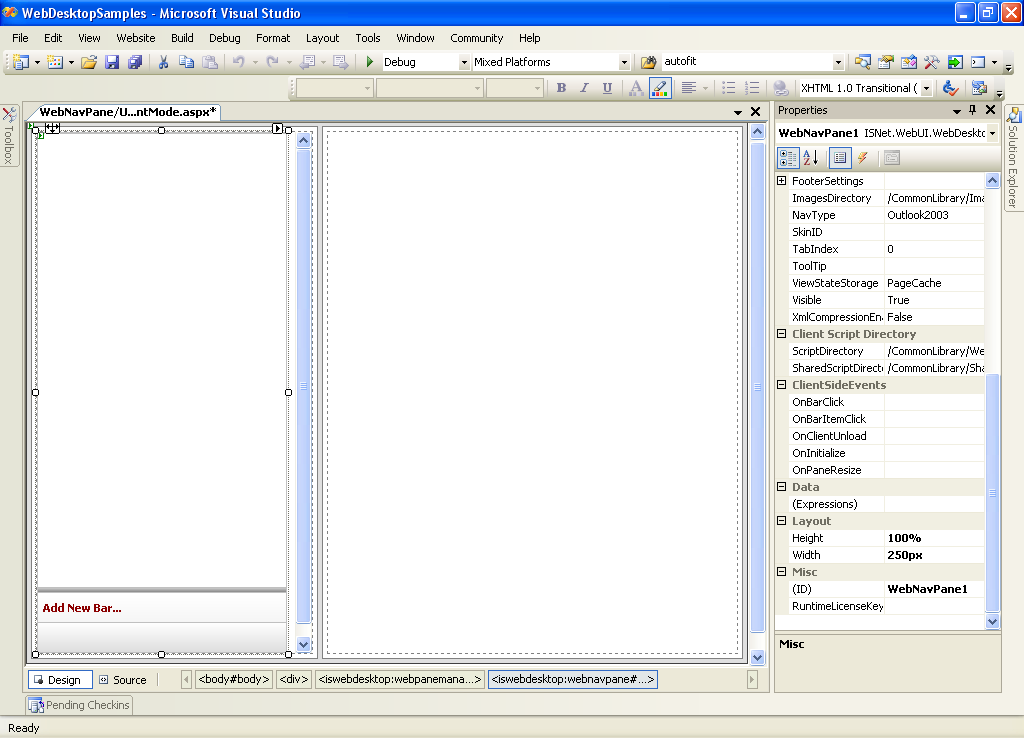Open the Website menu
Screen dimensions: 1024x738
[x=136, y=38]
